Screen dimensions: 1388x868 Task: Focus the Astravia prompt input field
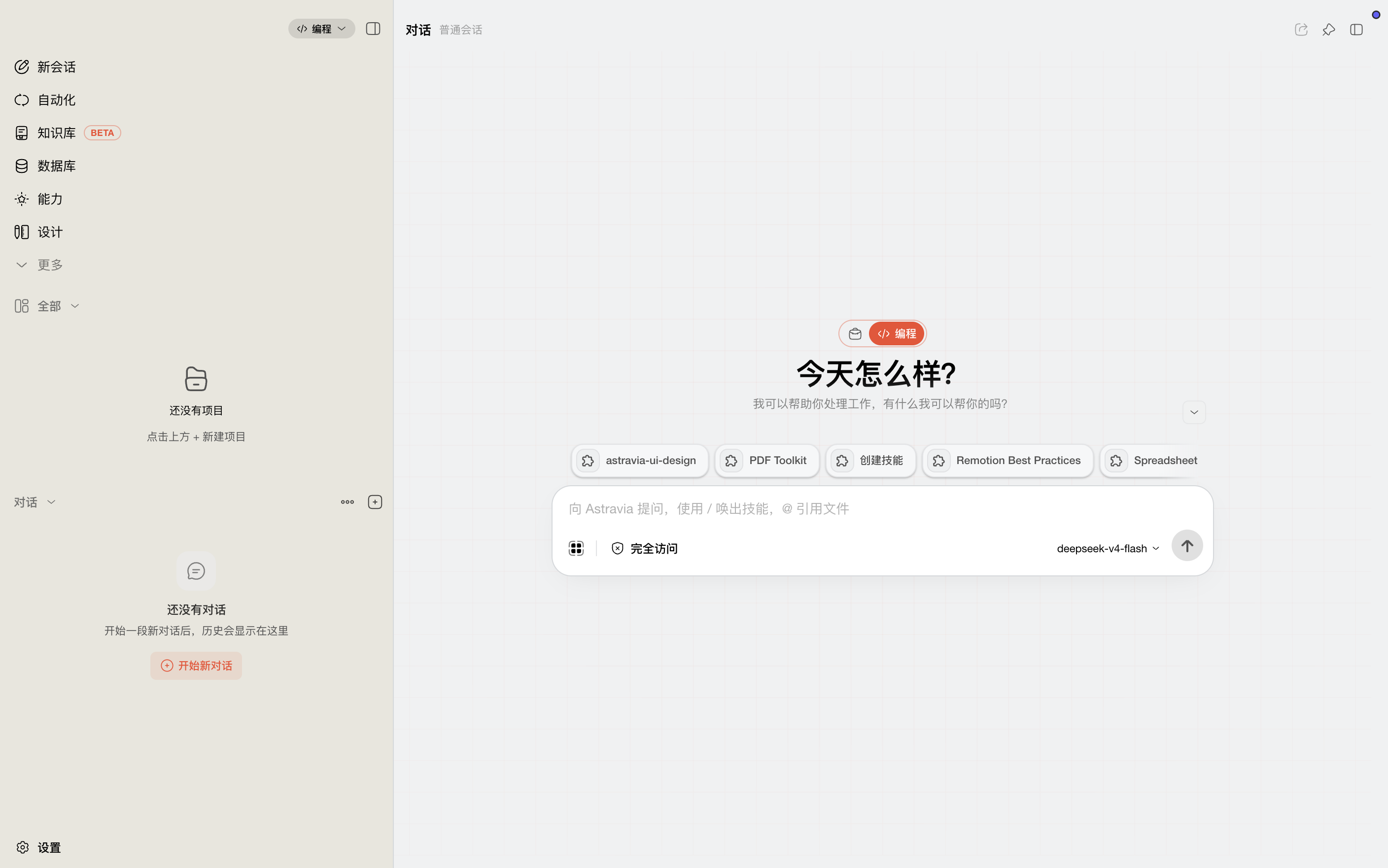[x=883, y=509]
